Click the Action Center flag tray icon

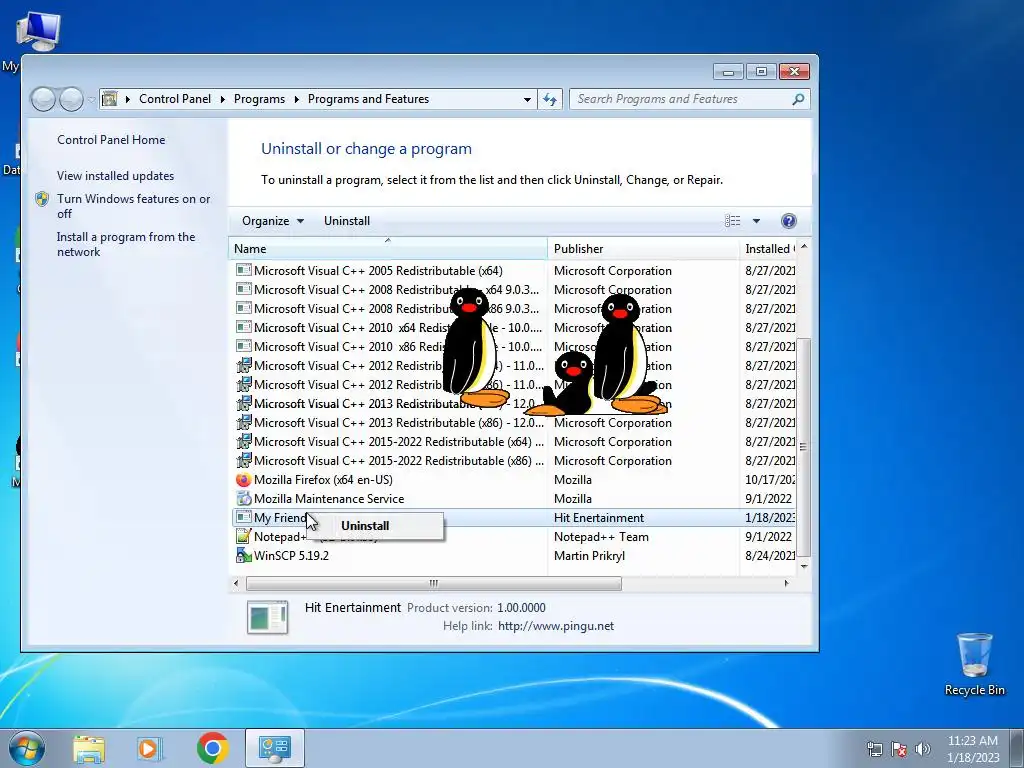coord(899,749)
